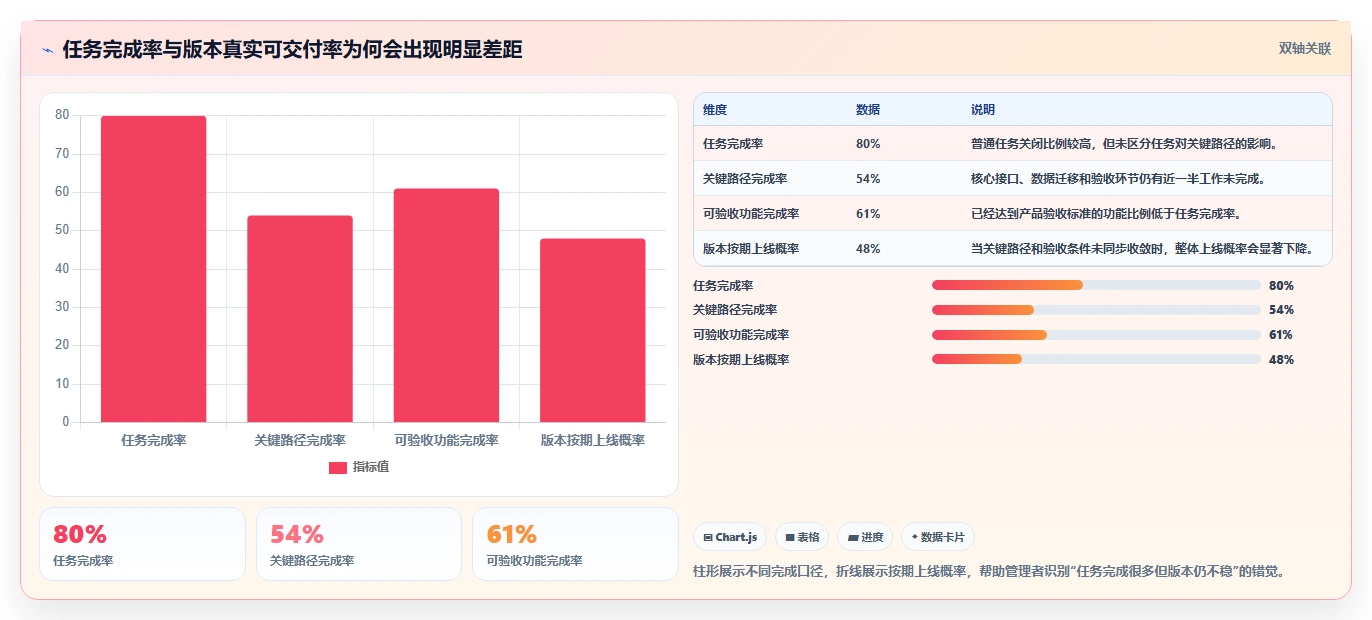Click the y-axis tick label 80
Image resolution: width=1372 pixels, height=620 pixels.
pyautogui.click(x=62, y=115)
